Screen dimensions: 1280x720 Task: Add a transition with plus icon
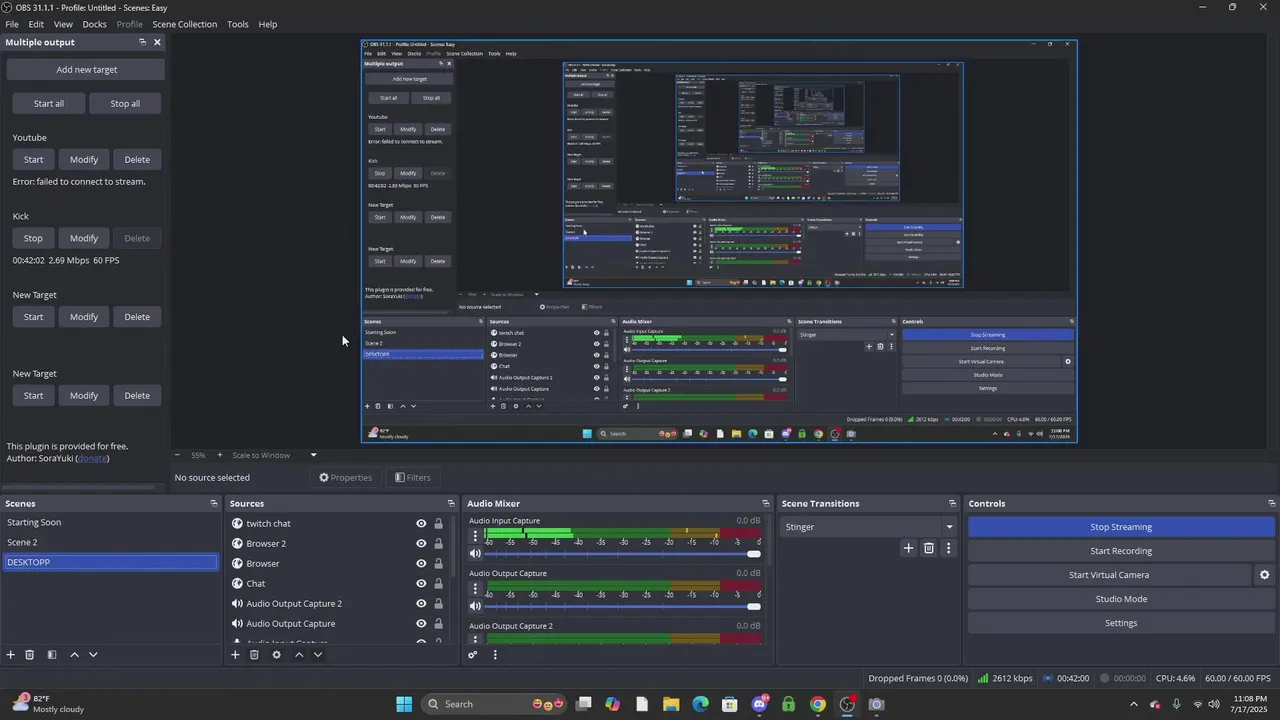tap(908, 548)
